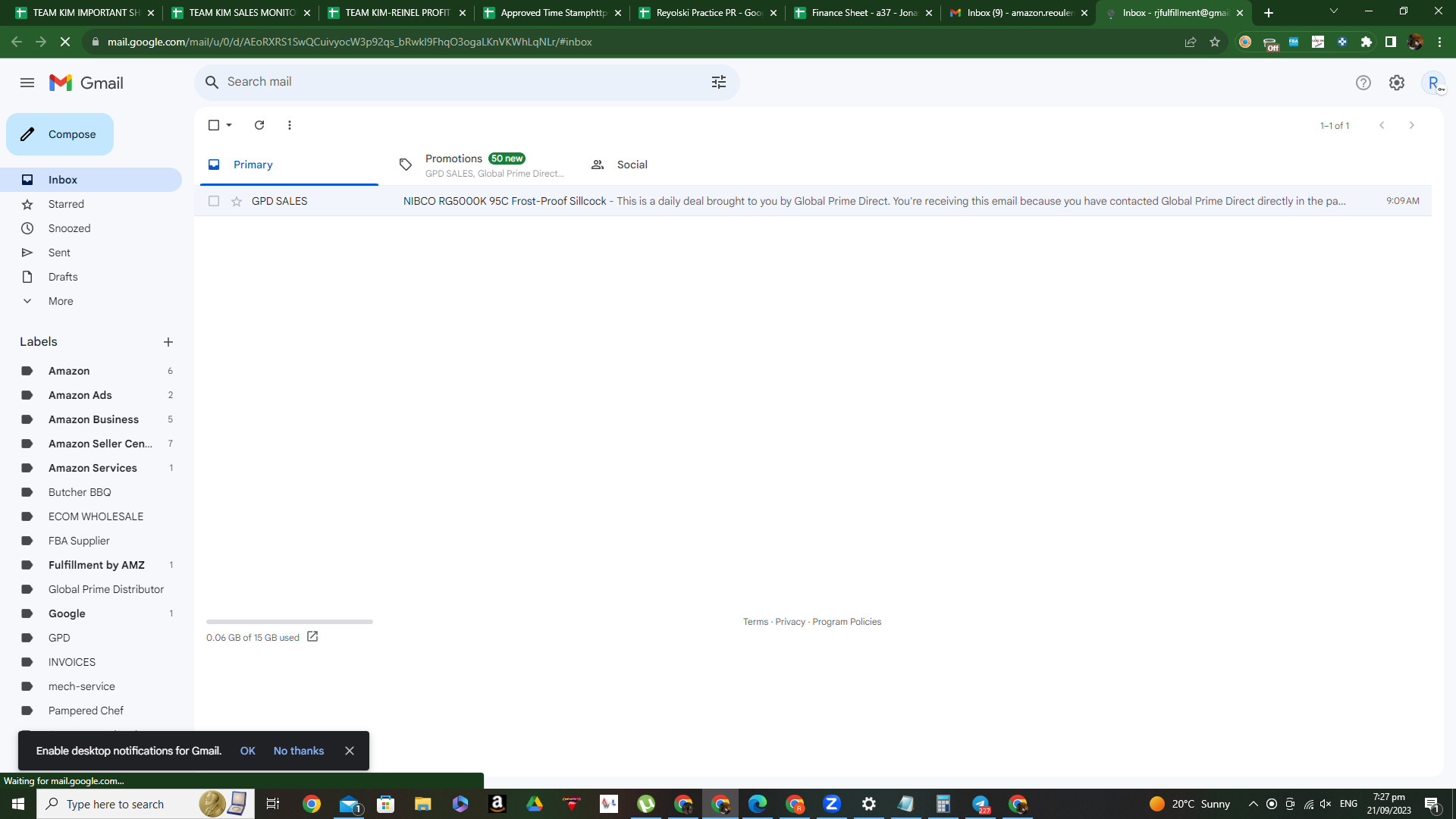Open the Global Prime Distributor label
This screenshot has width=1456, height=819.
pos(106,589)
